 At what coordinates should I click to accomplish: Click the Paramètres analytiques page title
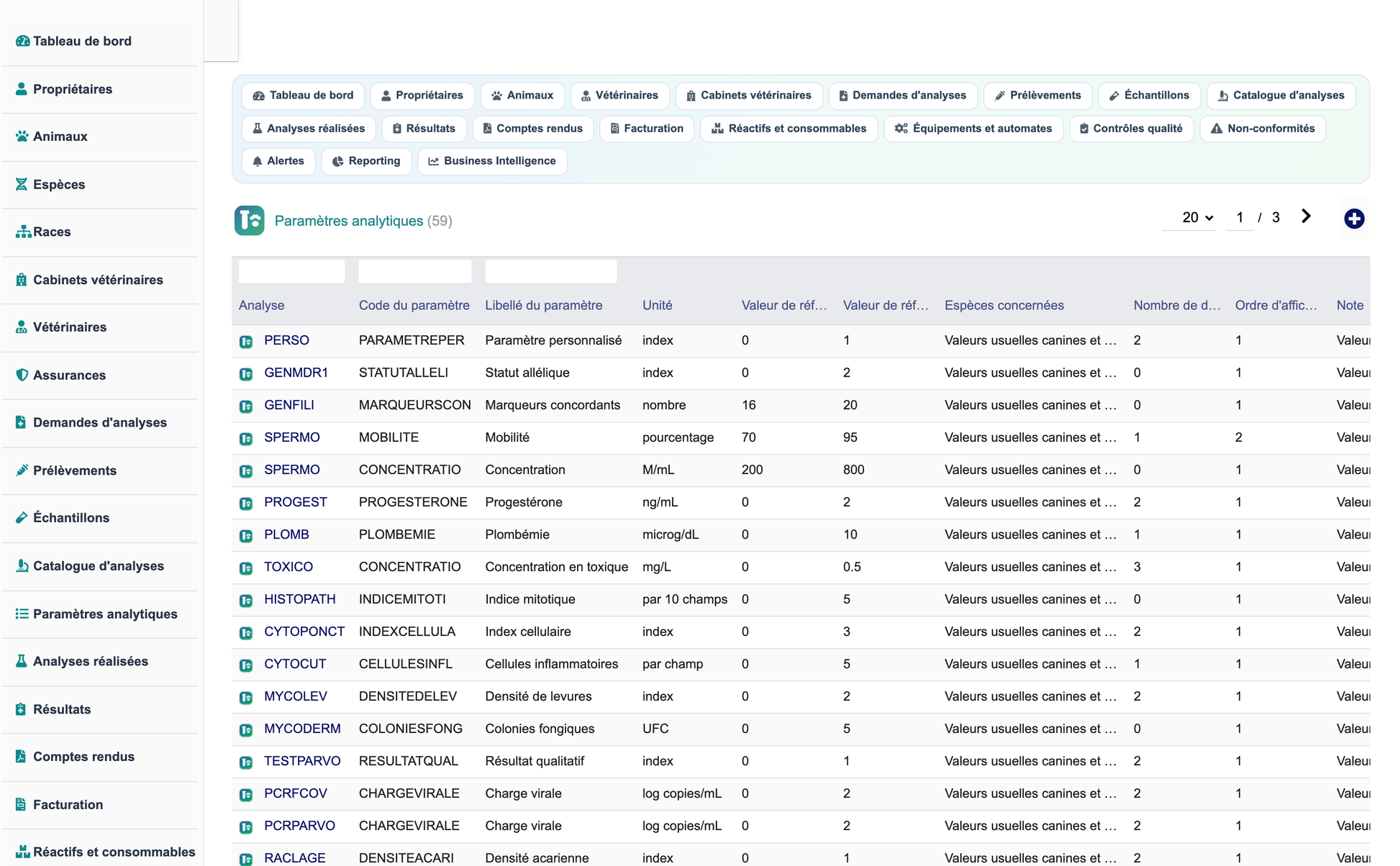point(349,221)
